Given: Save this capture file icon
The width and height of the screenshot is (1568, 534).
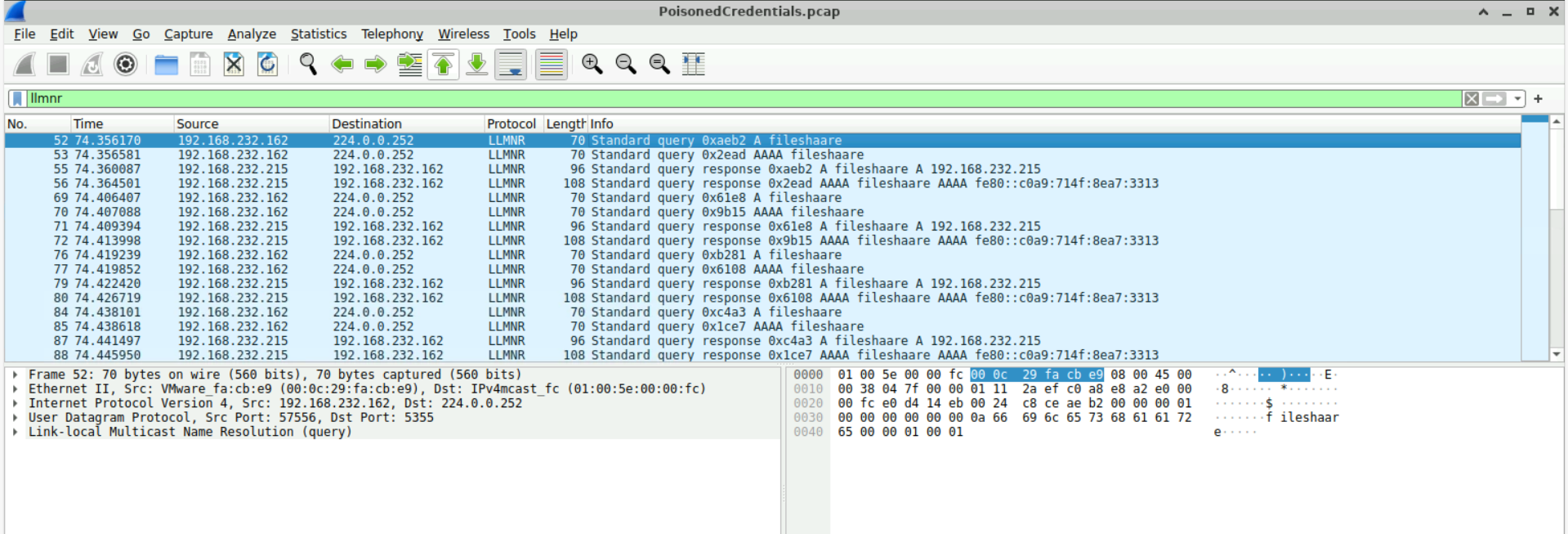Looking at the screenshot, I should pyautogui.click(x=199, y=64).
